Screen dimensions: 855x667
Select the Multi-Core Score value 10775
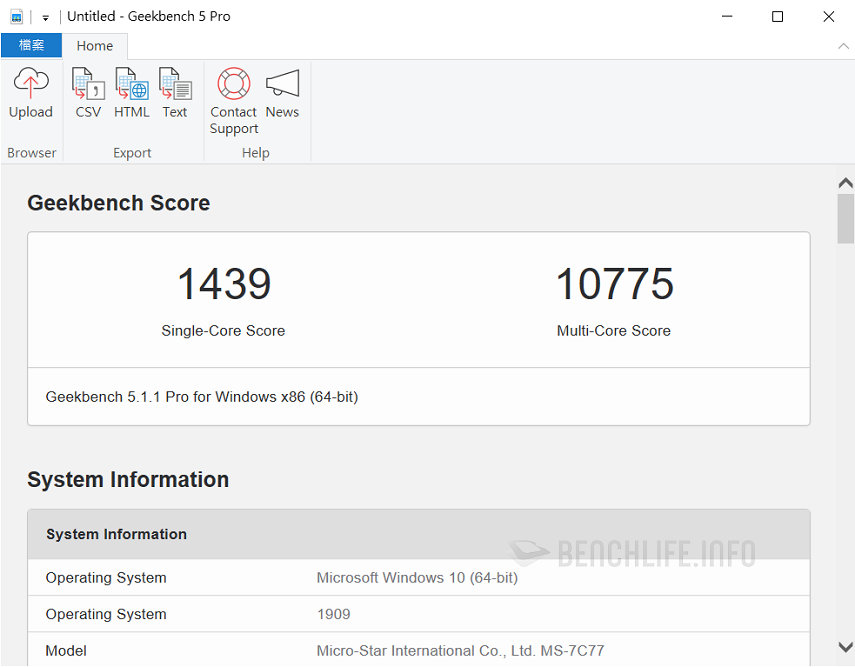click(614, 285)
